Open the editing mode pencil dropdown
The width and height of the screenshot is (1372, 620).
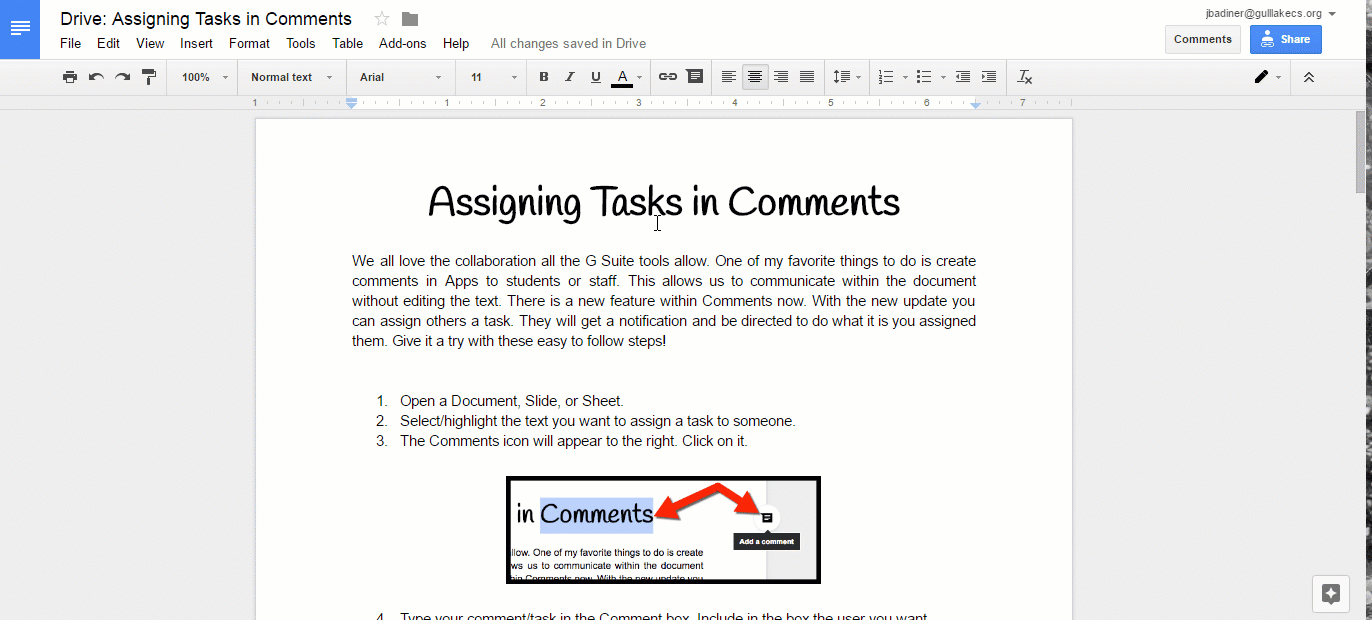tap(1267, 77)
